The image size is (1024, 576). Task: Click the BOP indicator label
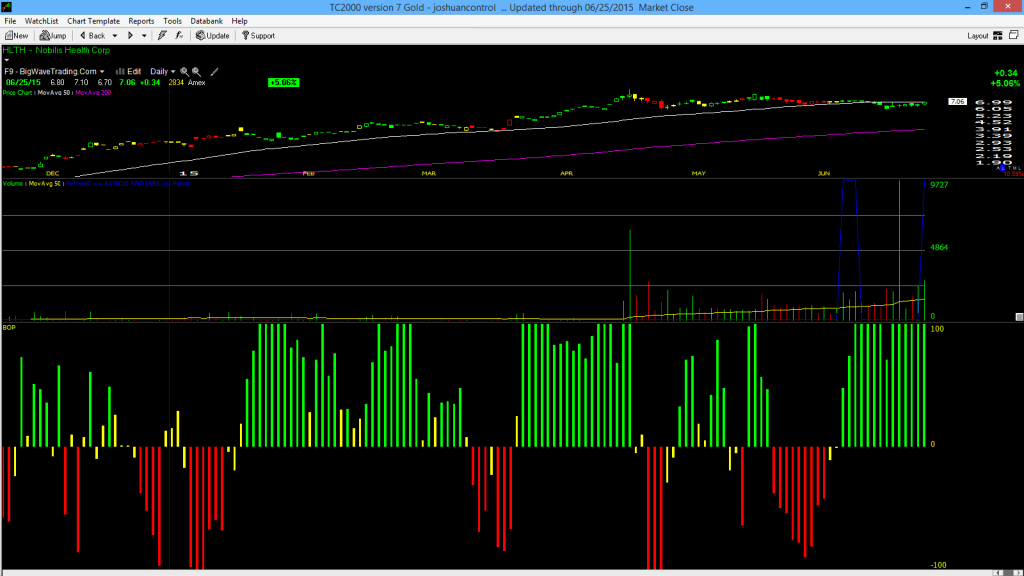click(x=9, y=327)
